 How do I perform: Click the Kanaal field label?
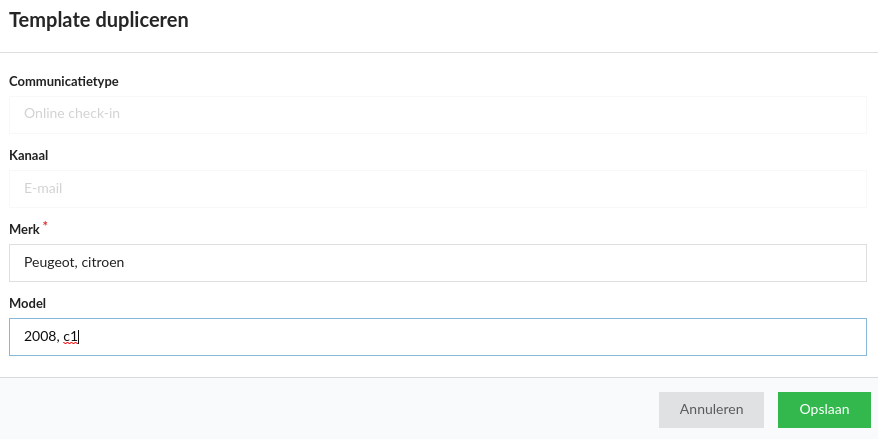point(29,155)
